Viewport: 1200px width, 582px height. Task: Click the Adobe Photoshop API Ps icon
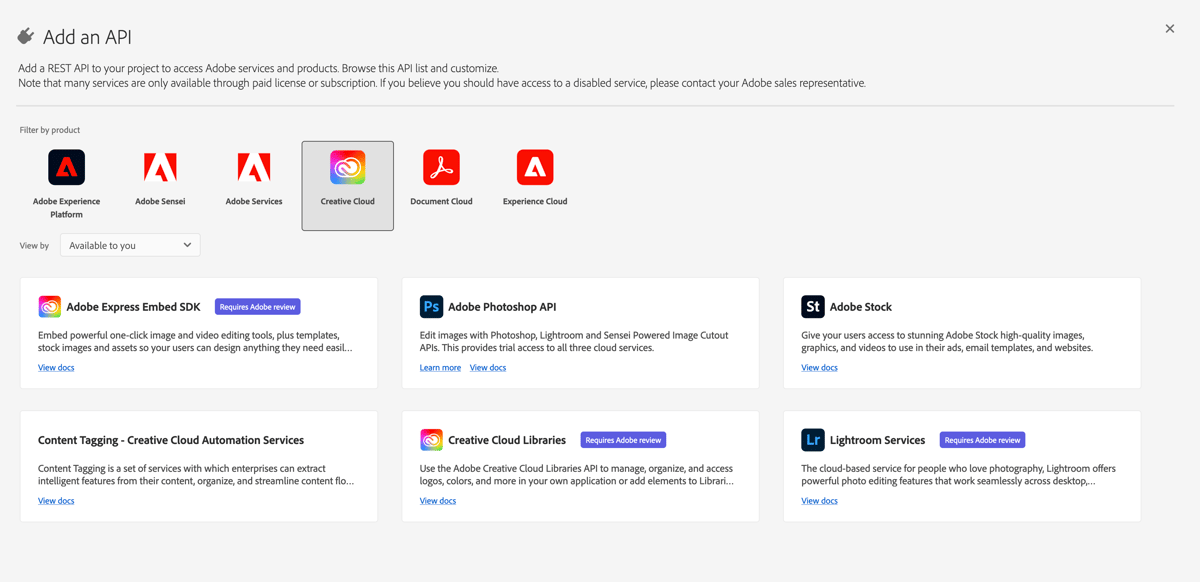[x=430, y=306]
